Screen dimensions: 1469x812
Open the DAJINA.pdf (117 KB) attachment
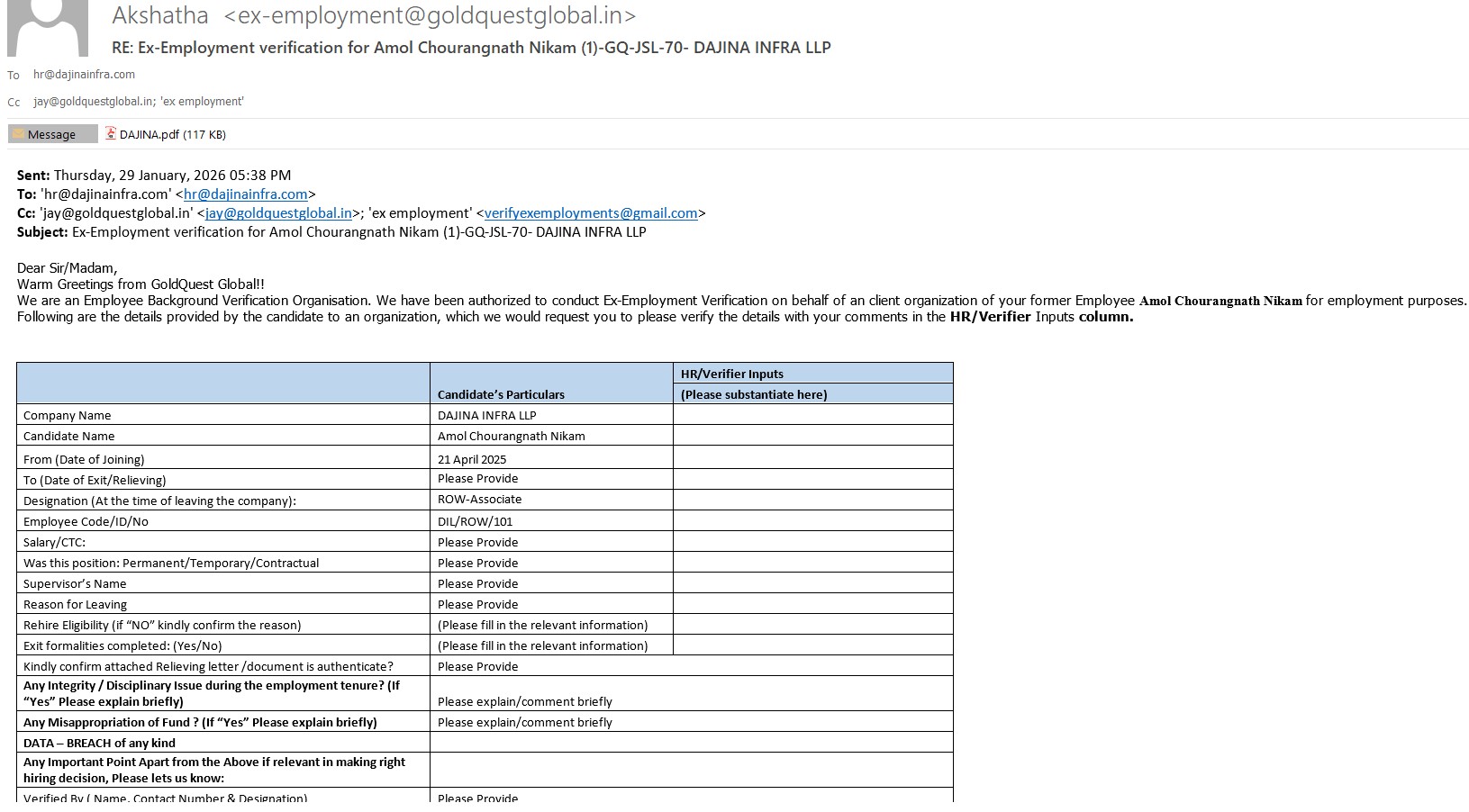click(172, 134)
